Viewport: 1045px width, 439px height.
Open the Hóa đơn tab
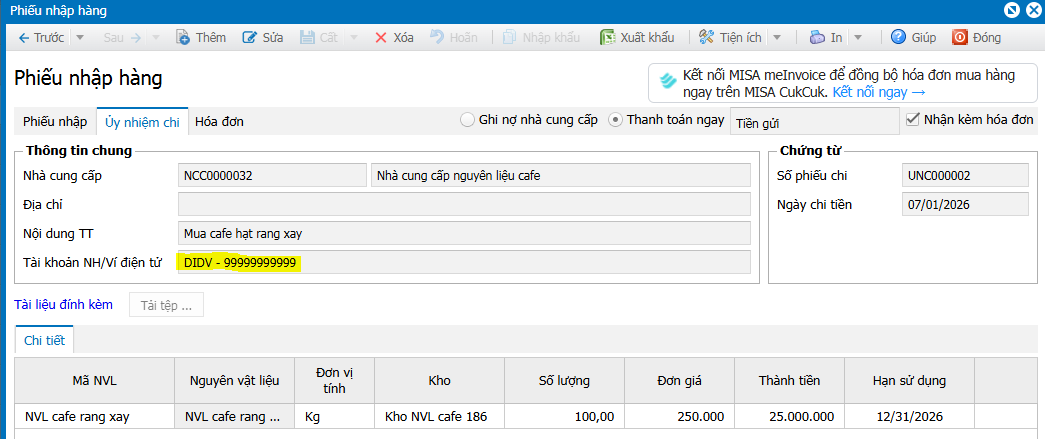click(219, 121)
